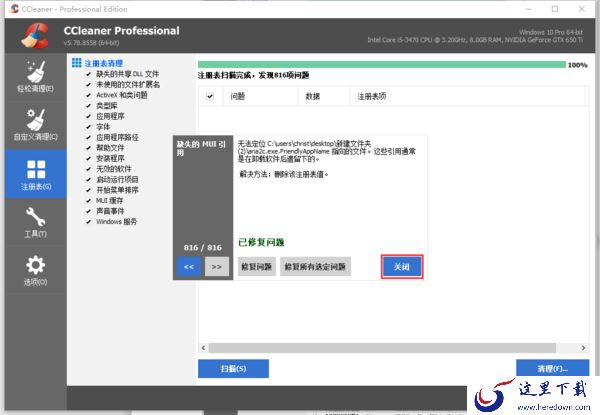Toggle select-all checkbox in results header
This screenshot has height=415, width=600.
coord(210,96)
